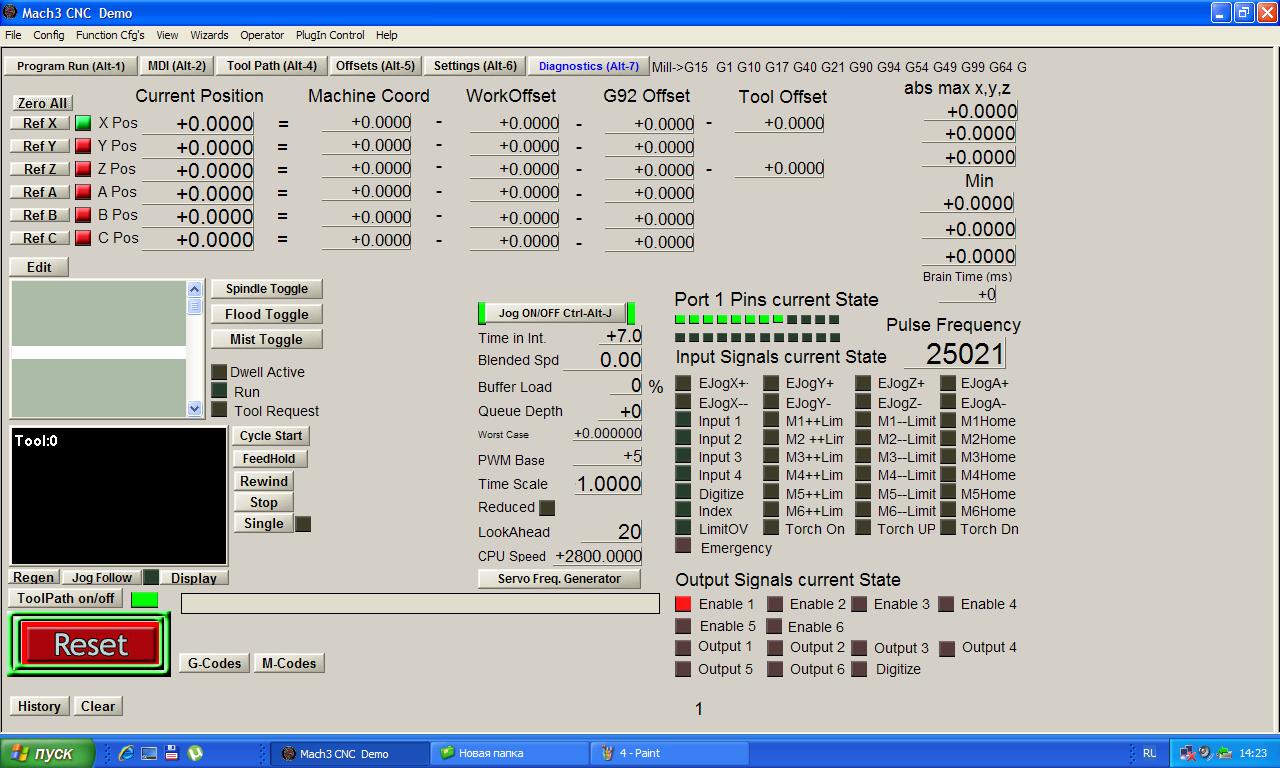
Task: Click the Dwell Active indicator LED
Action: 219,372
